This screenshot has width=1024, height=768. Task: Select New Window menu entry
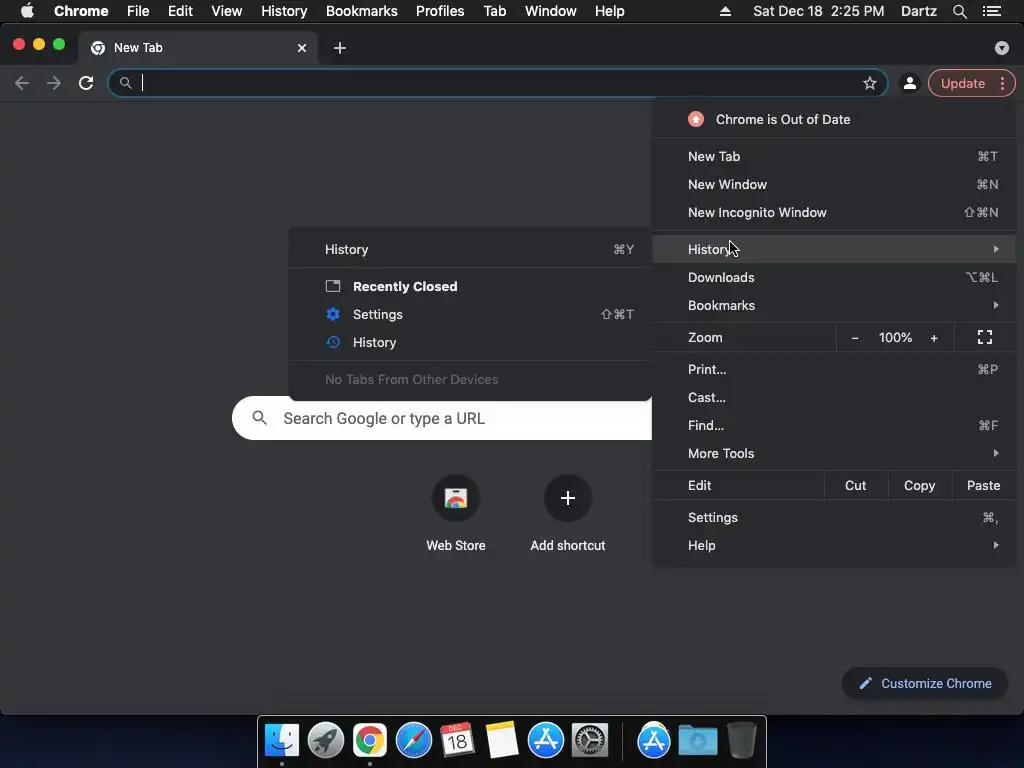point(834,184)
